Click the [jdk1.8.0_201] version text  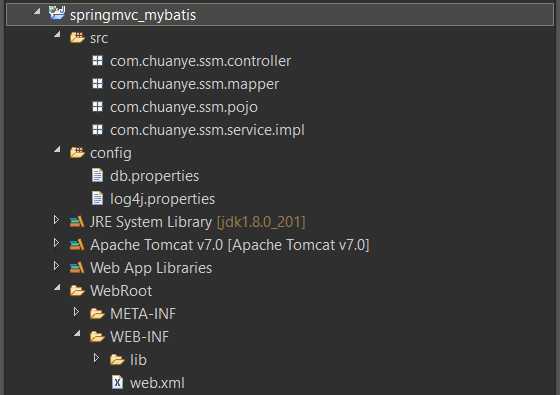(x=261, y=222)
